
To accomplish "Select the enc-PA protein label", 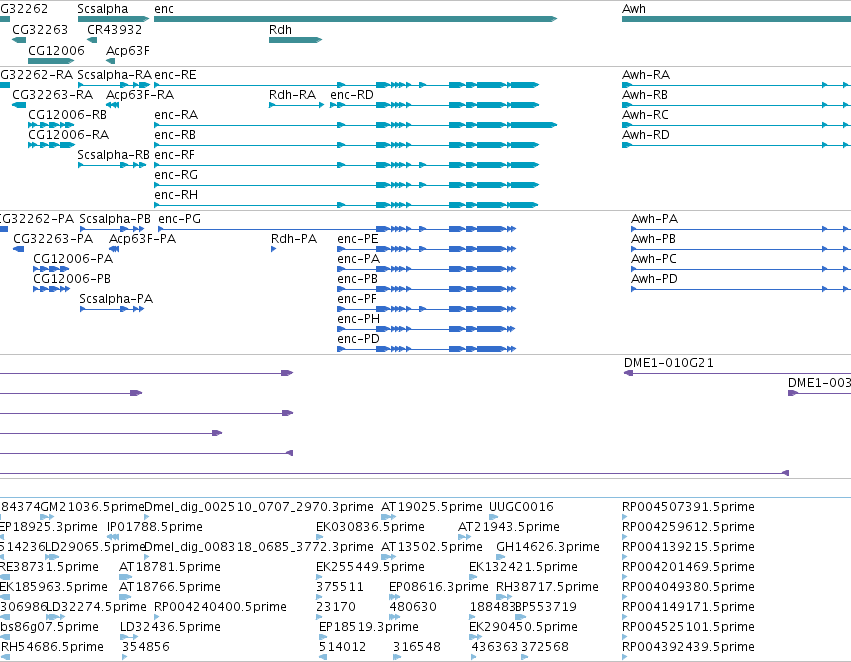I will tap(358, 259).
